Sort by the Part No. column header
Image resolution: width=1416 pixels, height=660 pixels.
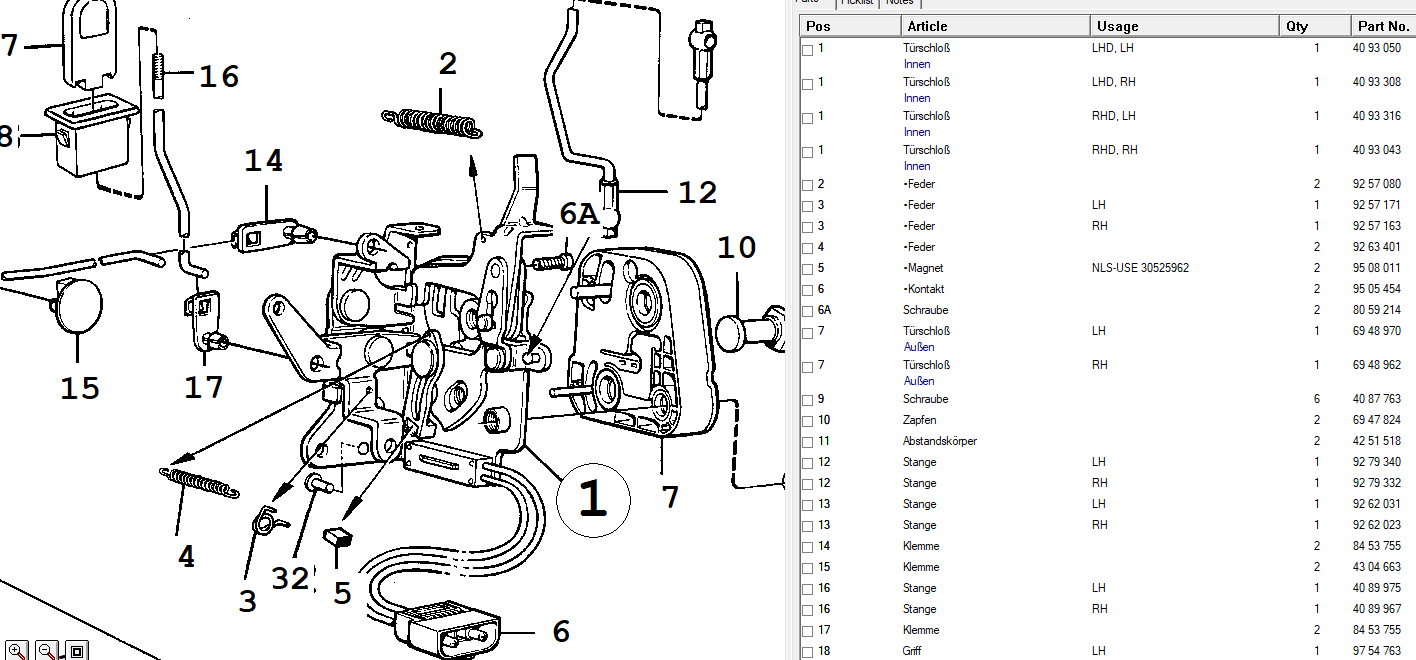tap(1384, 26)
